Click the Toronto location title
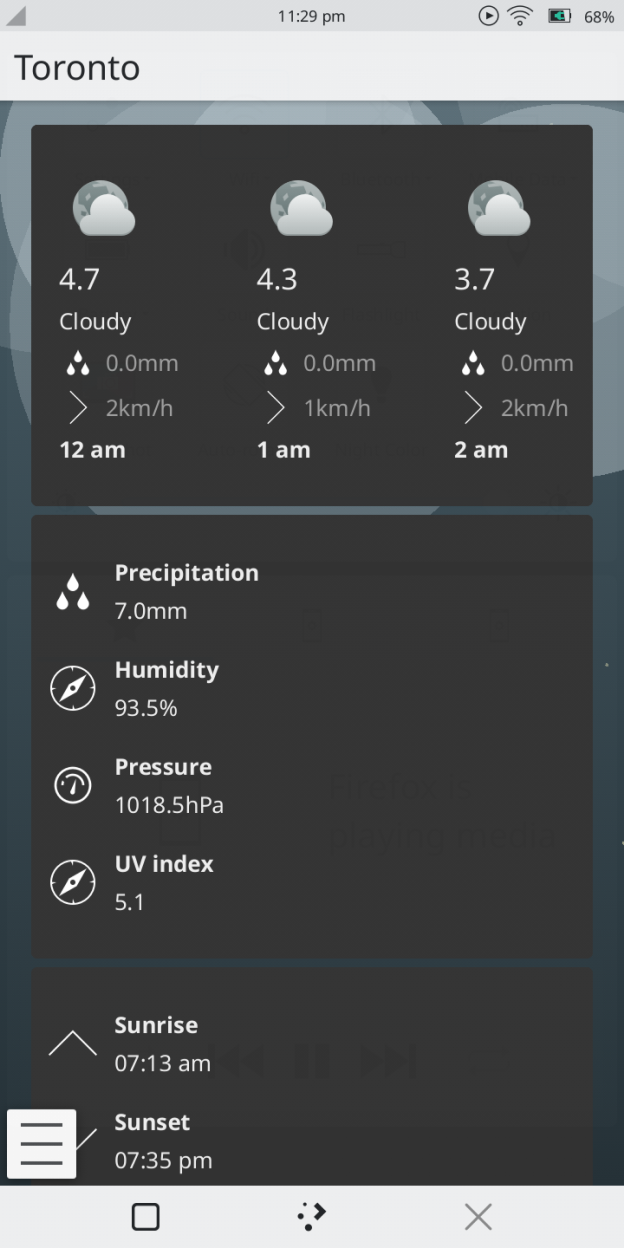 77,68
